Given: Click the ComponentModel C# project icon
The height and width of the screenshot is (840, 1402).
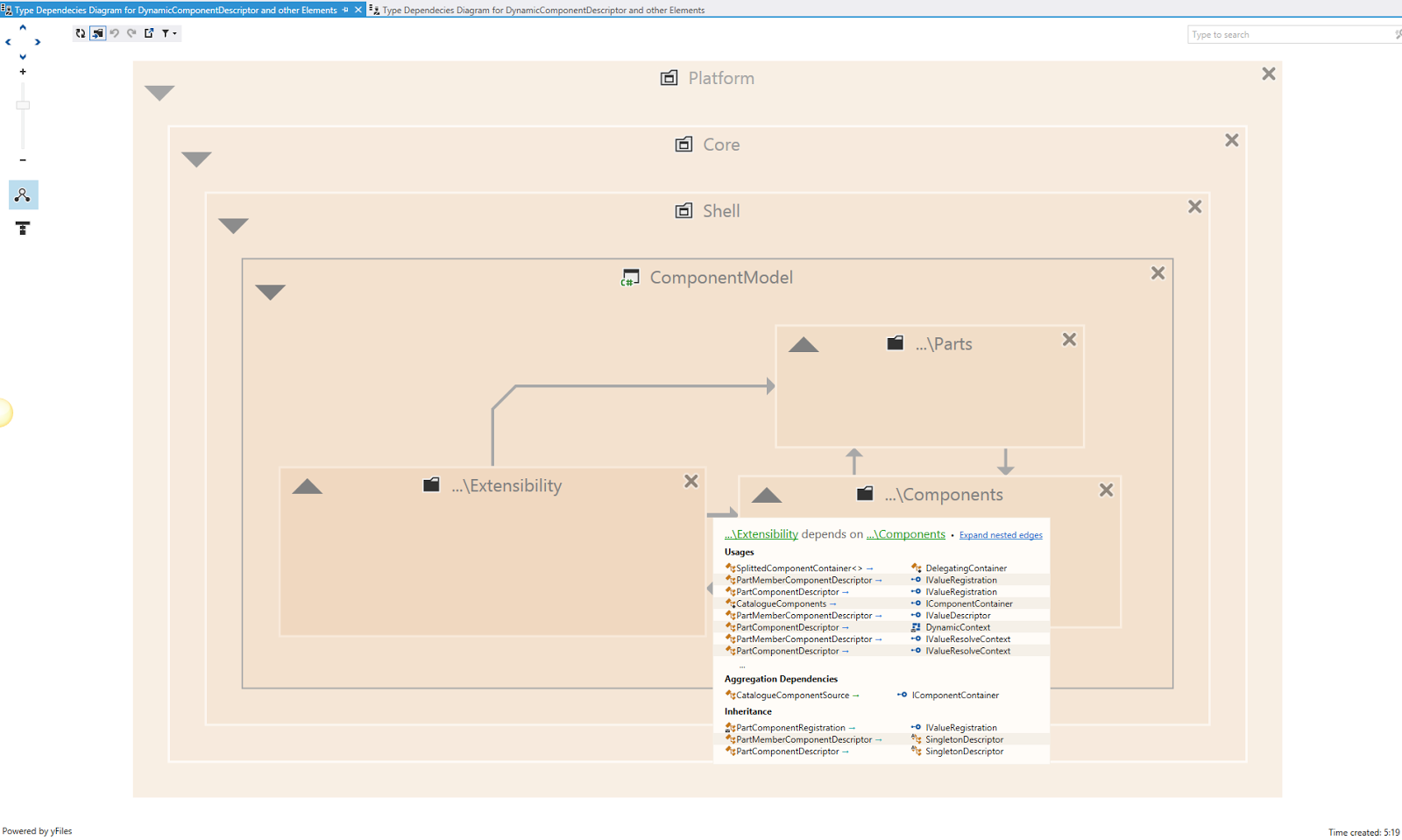Looking at the screenshot, I should coord(630,278).
